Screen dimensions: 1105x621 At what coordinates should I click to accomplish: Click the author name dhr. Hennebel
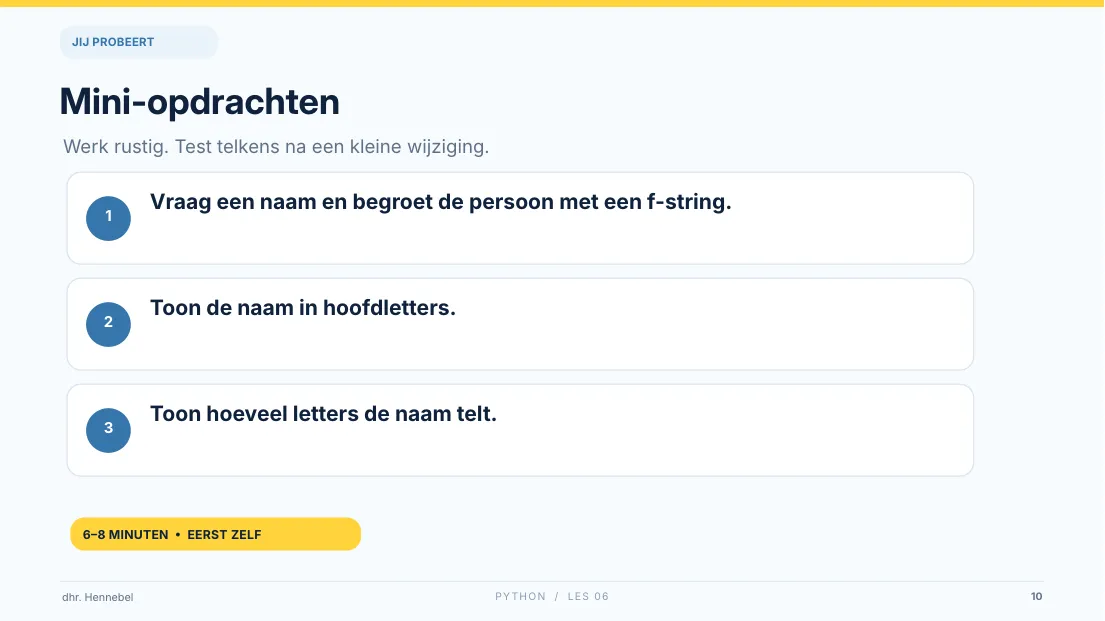click(x=97, y=597)
